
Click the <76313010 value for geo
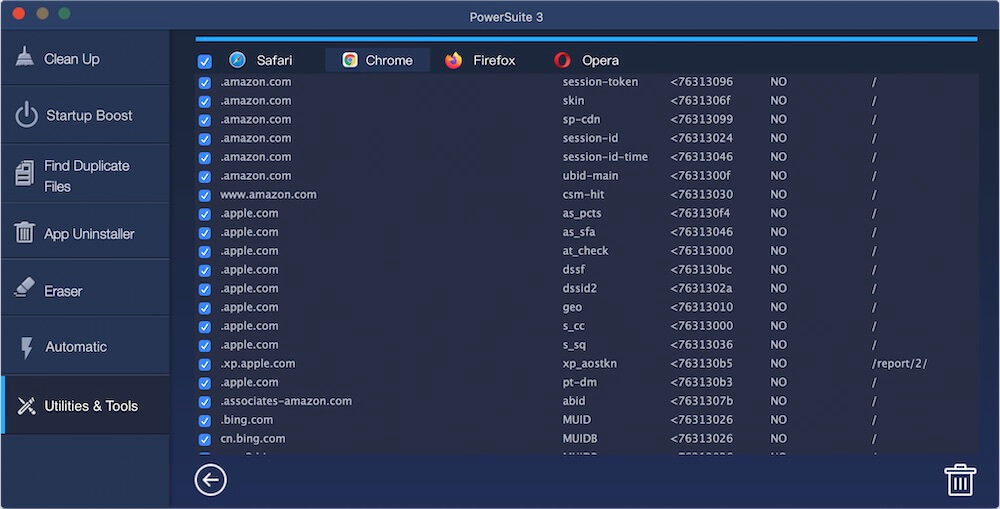point(701,307)
